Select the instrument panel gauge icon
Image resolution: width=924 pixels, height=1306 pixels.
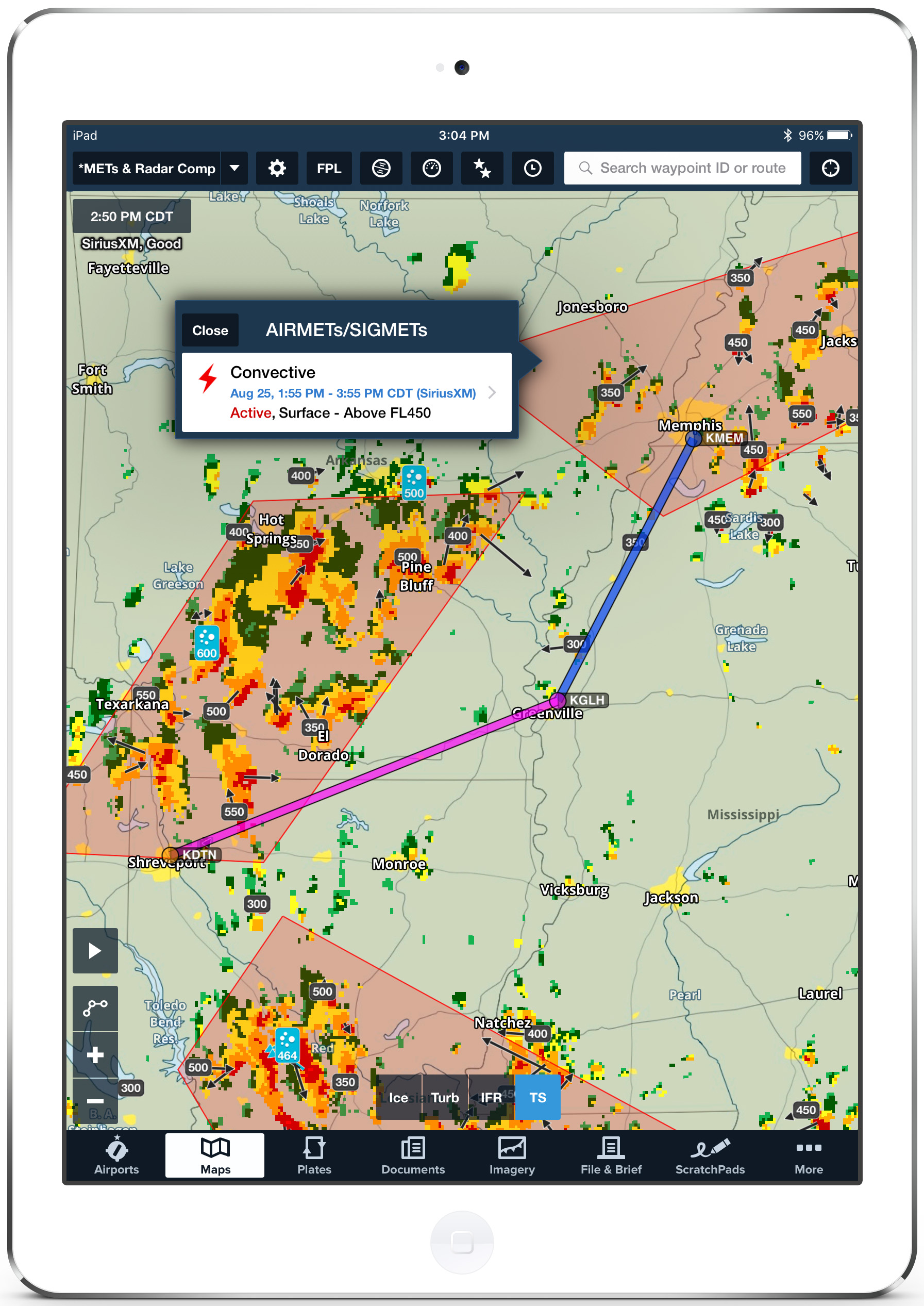click(431, 168)
